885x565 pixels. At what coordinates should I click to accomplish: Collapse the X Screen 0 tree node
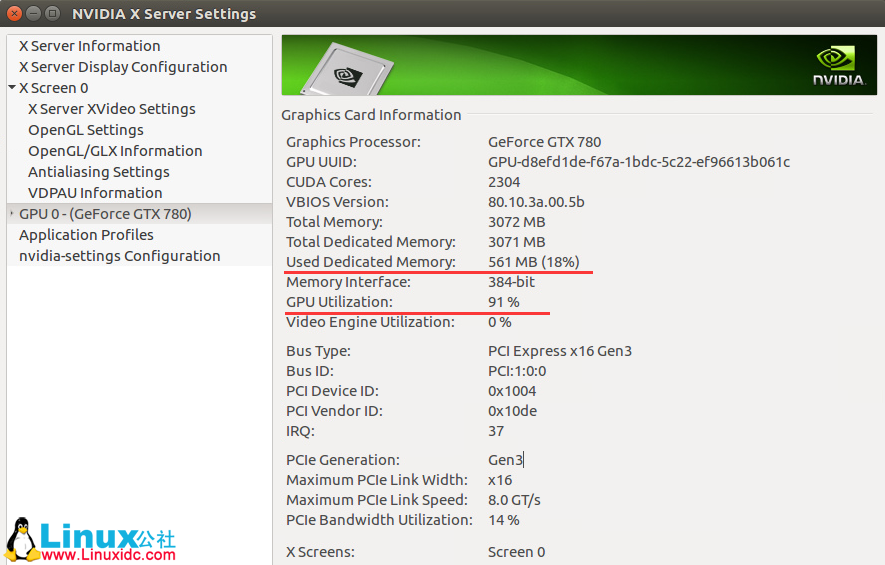click(12, 88)
